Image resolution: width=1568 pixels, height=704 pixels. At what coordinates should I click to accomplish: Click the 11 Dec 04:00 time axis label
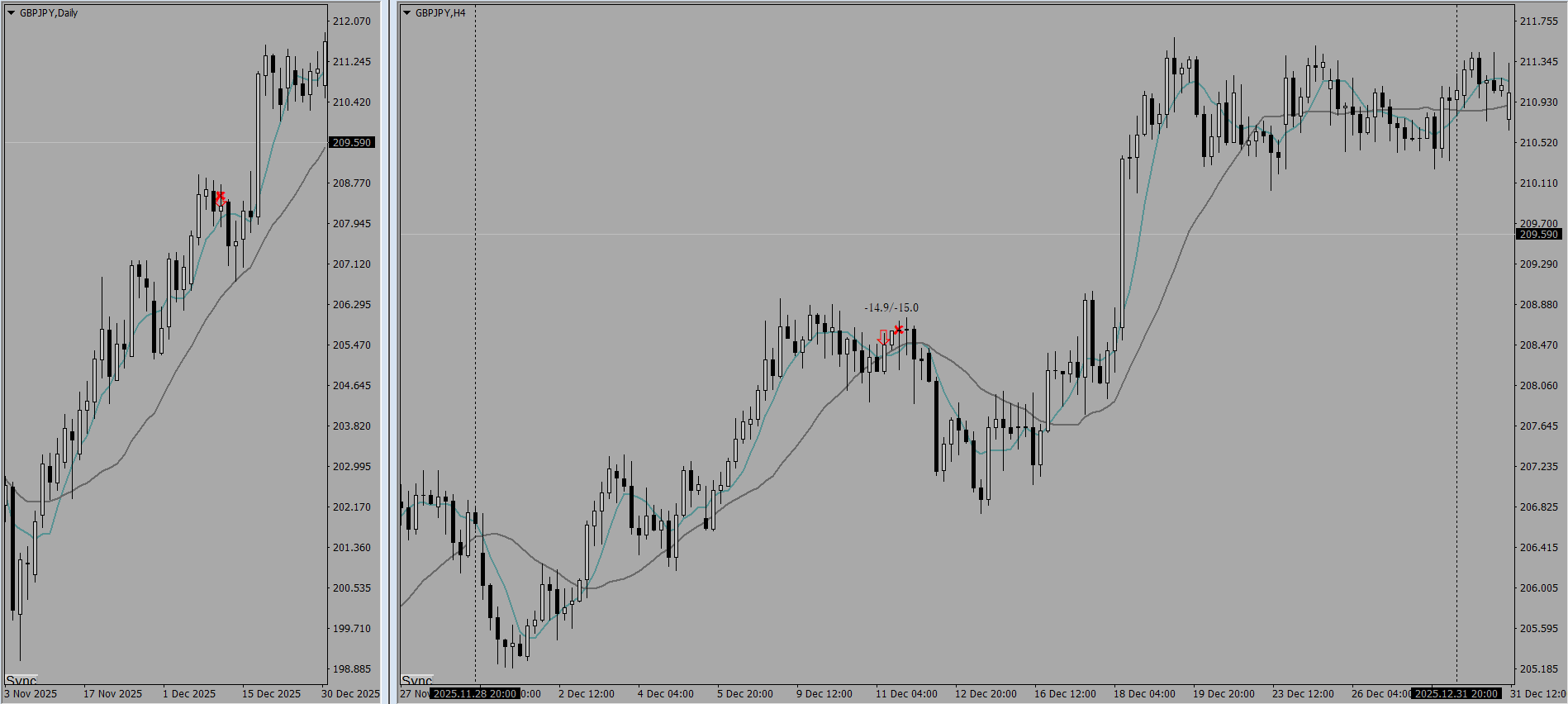906,694
